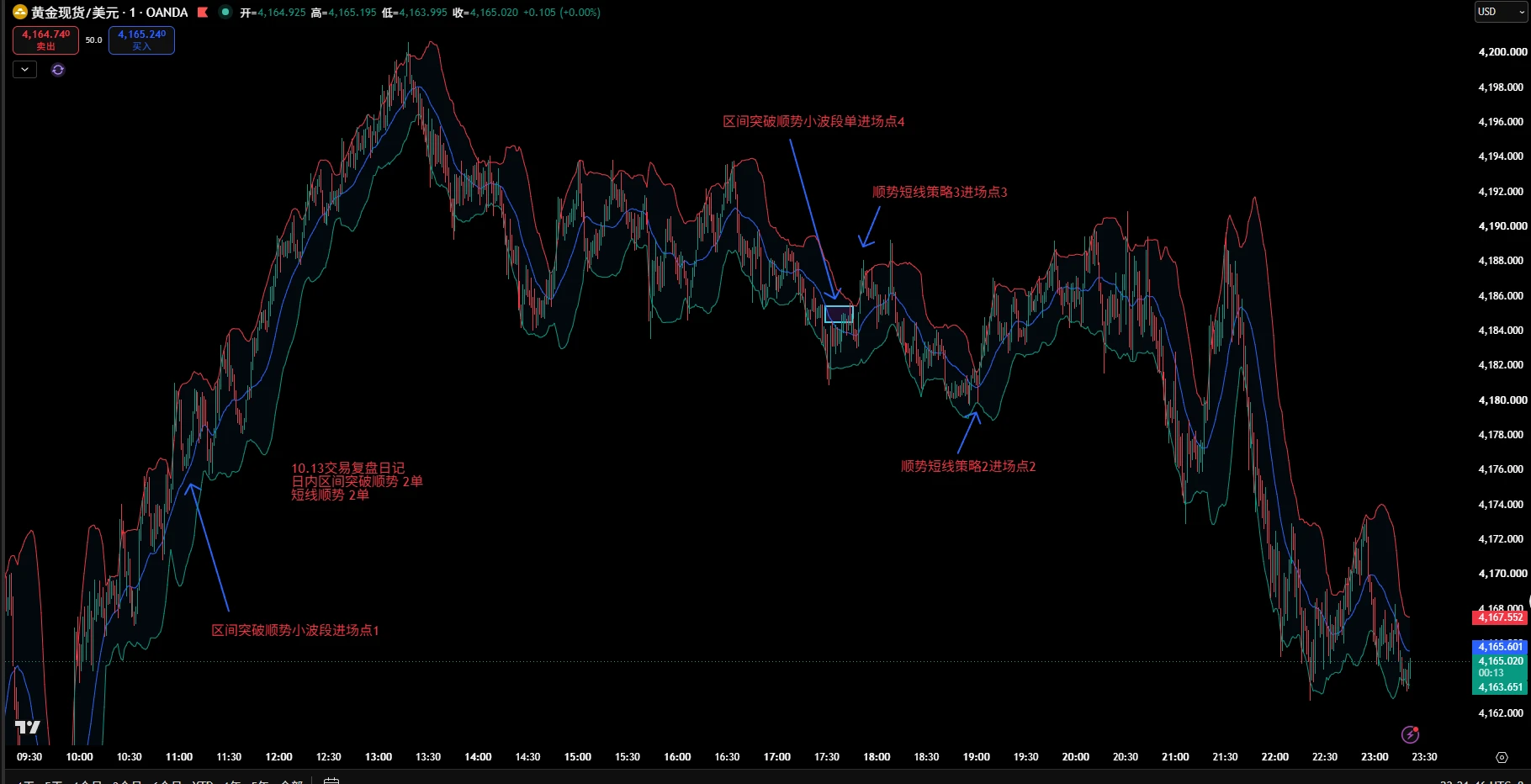Click the red 卖出 sell button
The height and width of the screenshot is (784, 1531).
45,40
